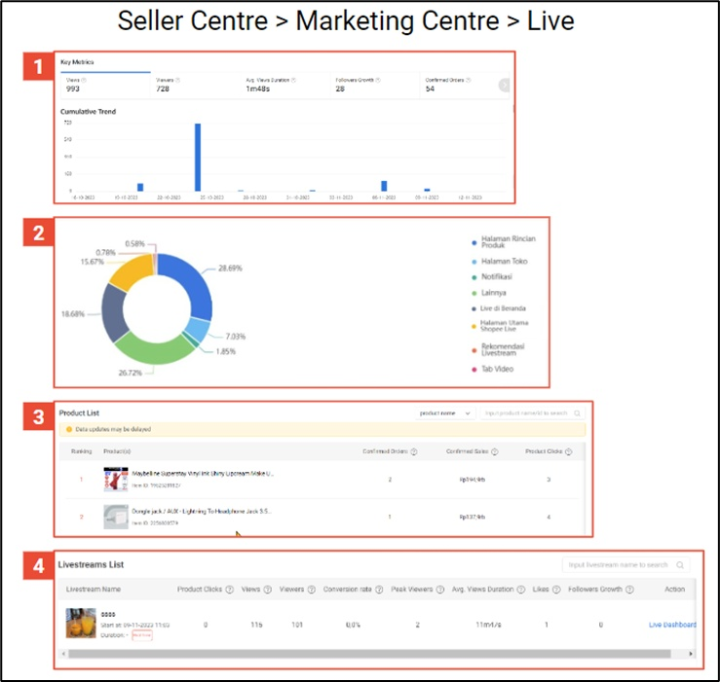The image size is (720, 682).
Task: Select the Confirmed Orders metric card
Action: click(462, 86)
